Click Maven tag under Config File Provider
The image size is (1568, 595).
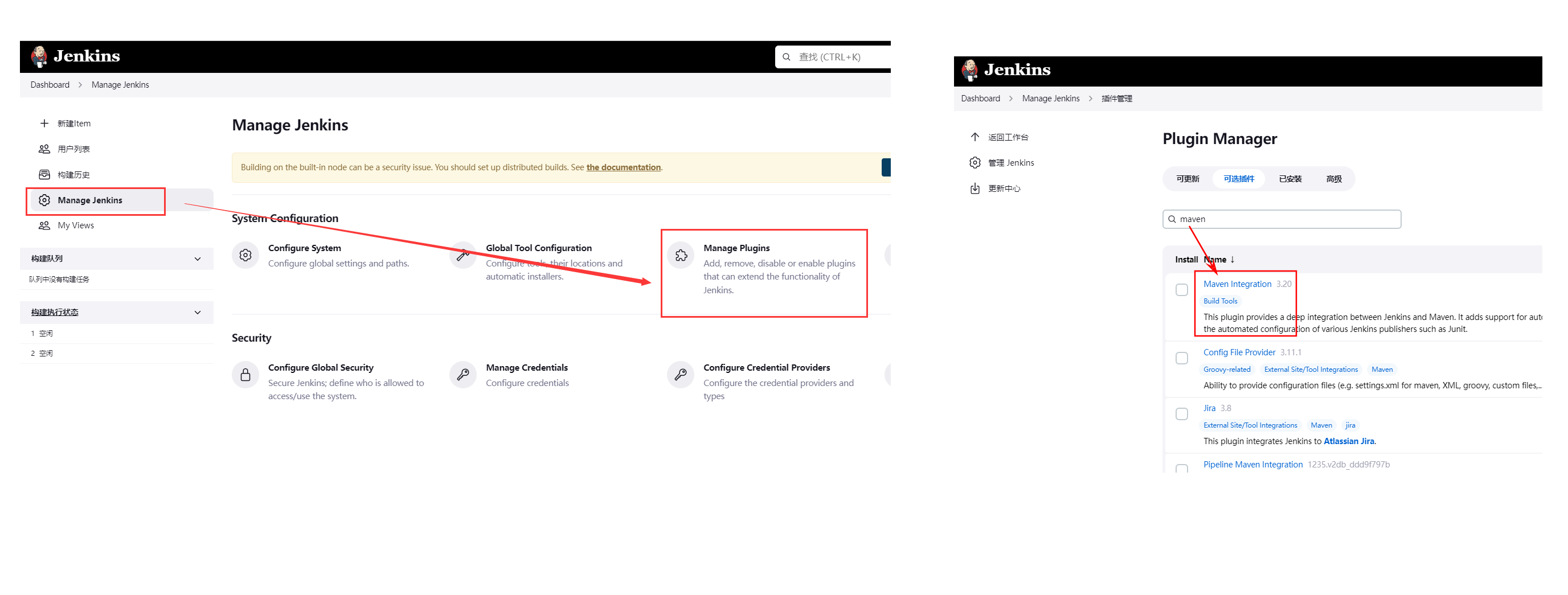coord(1382,370)
